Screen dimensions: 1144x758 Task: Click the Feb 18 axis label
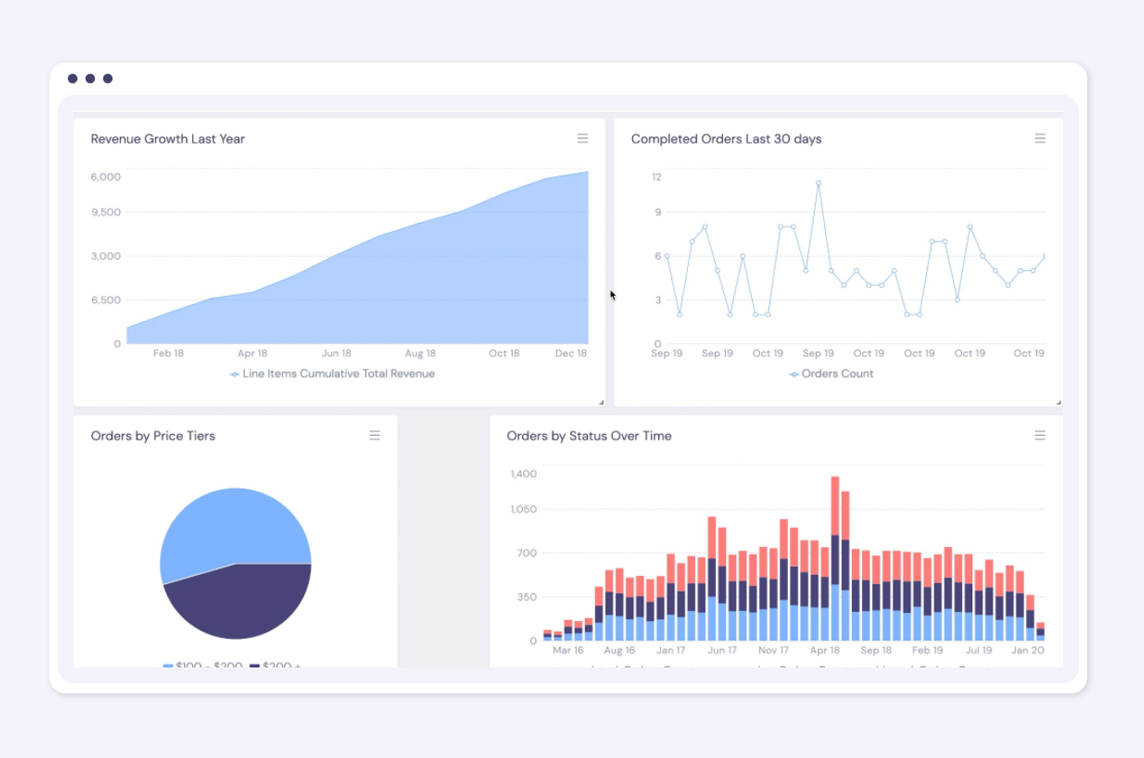[x=168, y=353]
